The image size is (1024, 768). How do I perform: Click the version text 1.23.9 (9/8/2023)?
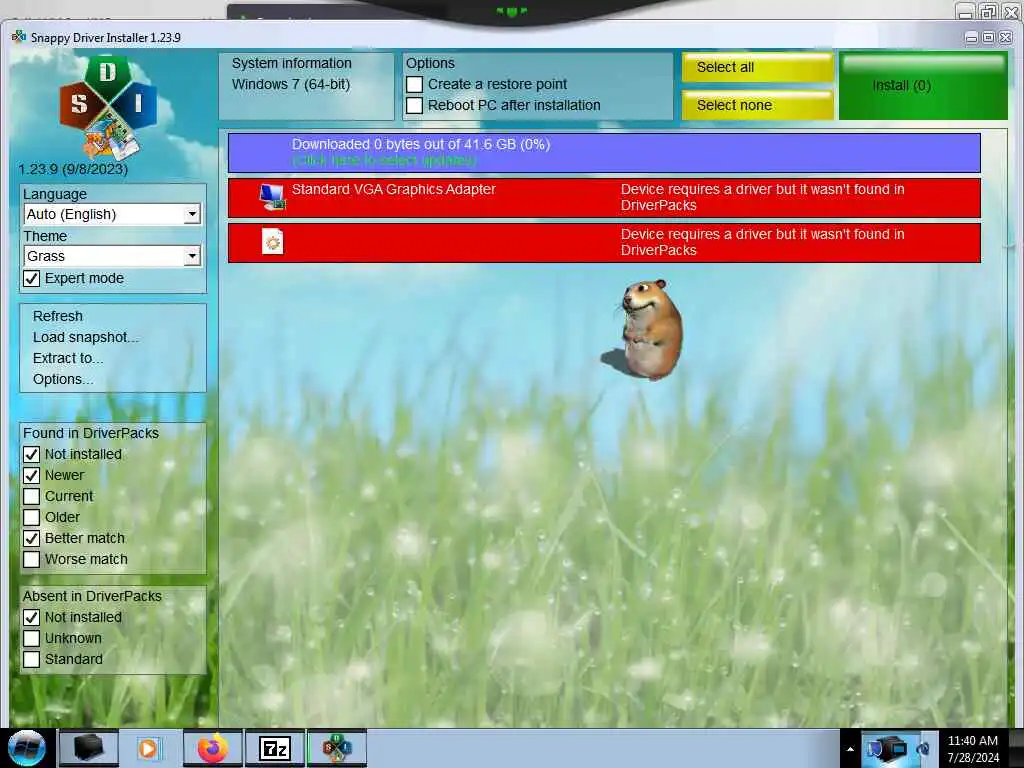point(73,169)
